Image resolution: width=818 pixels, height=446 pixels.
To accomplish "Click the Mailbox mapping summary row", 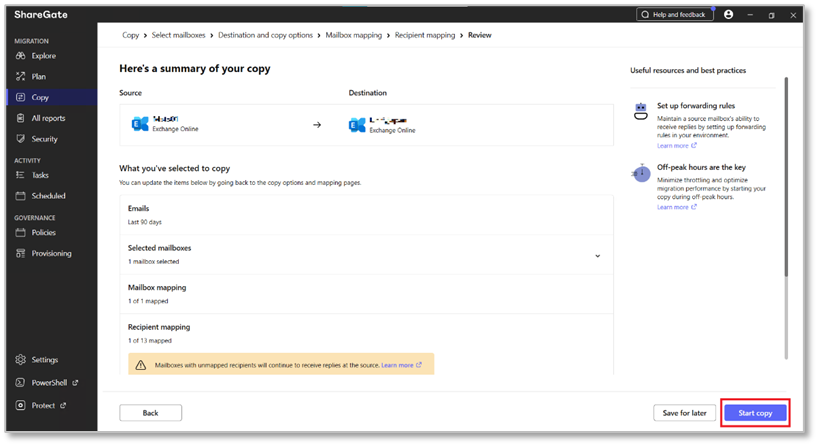I will (366, 294).
